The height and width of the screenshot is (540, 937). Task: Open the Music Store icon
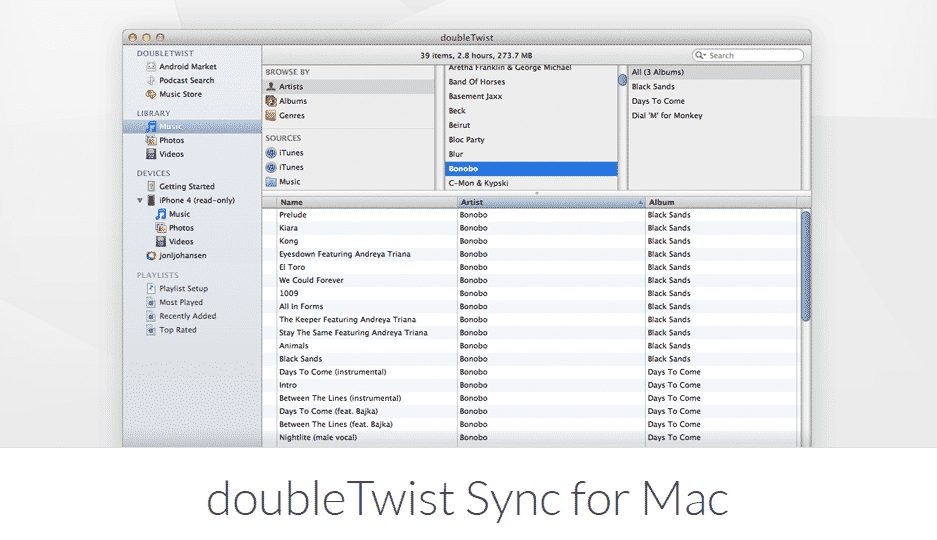(151, 94)
